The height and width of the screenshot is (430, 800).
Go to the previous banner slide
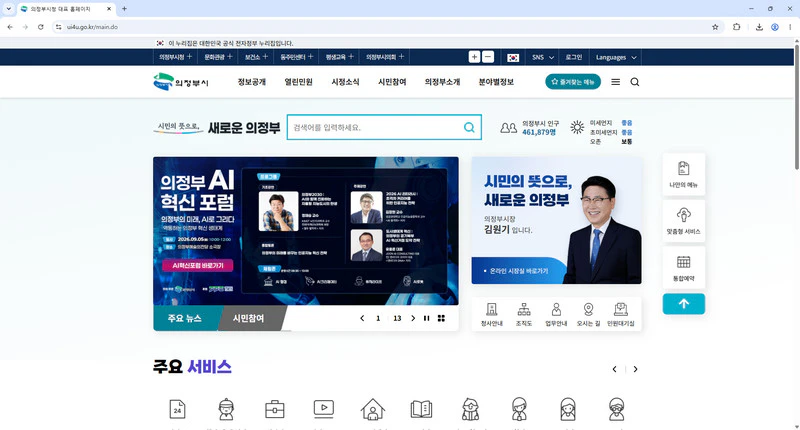[x=362, y=318]
